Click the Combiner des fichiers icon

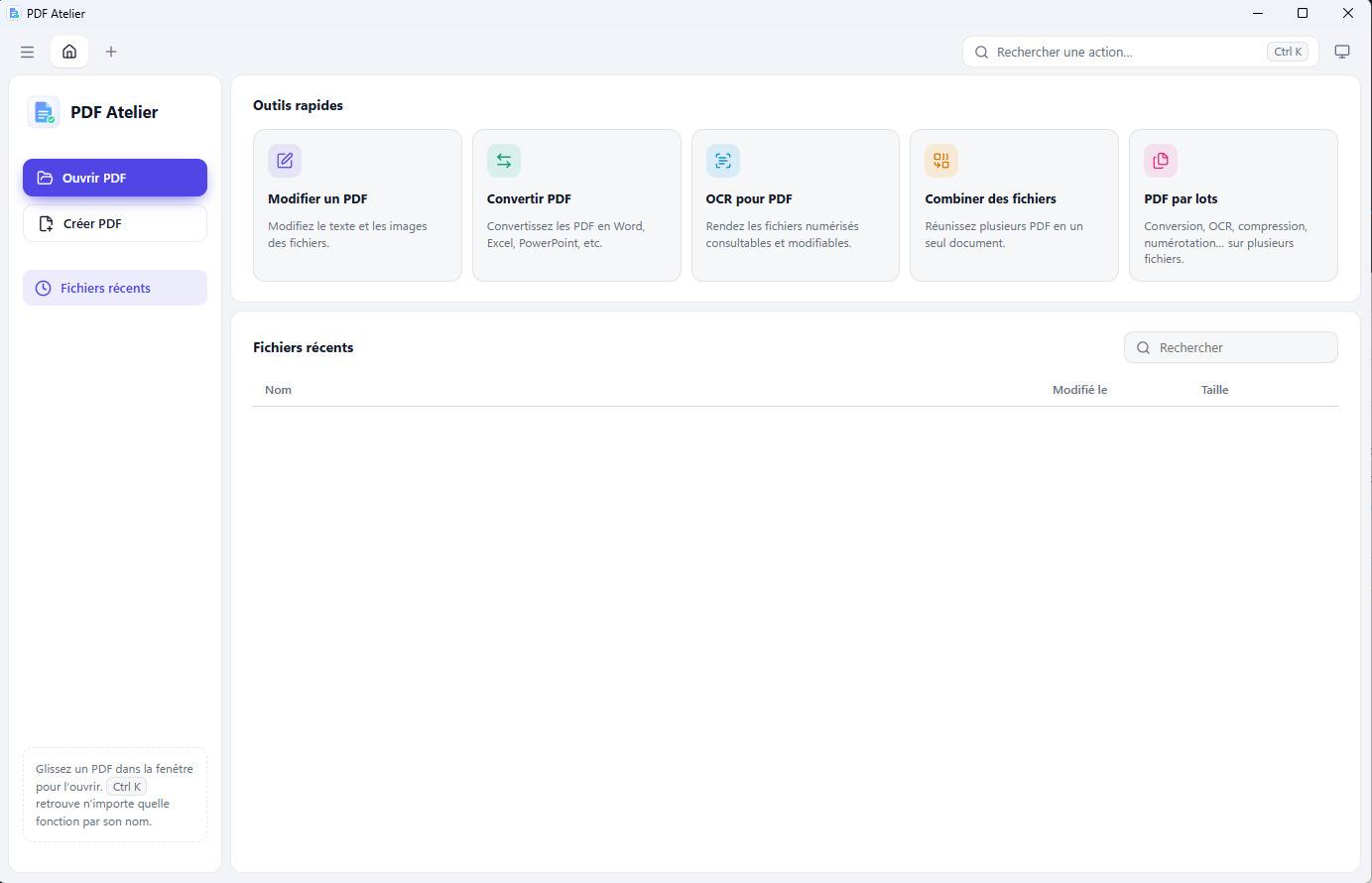click(x=941, y=161)
